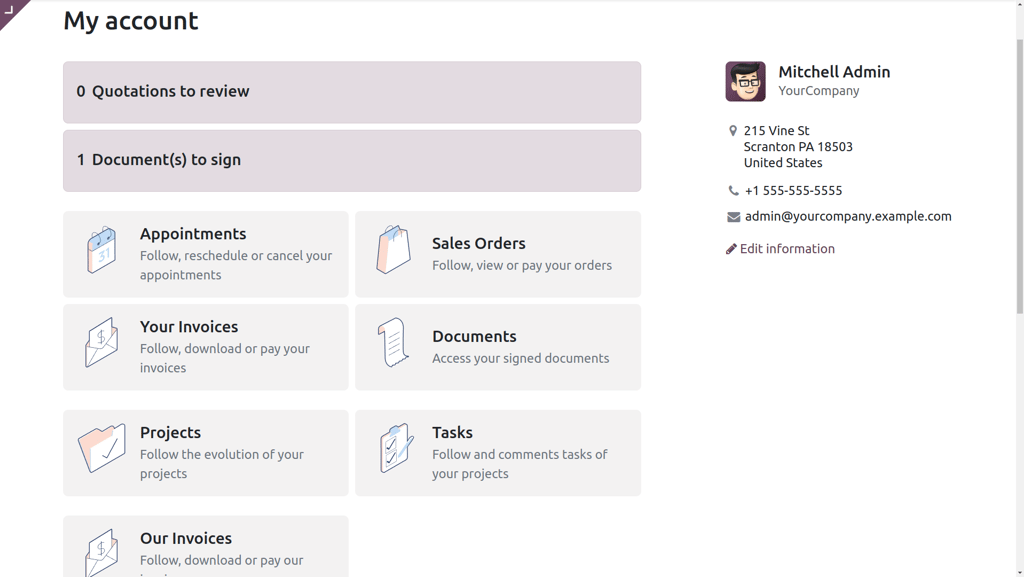Image resolution: width=1024 pixels, height=577 pixels.
Task: Click the Your Invoices envelope icon
Action: [x=101, y=343]
